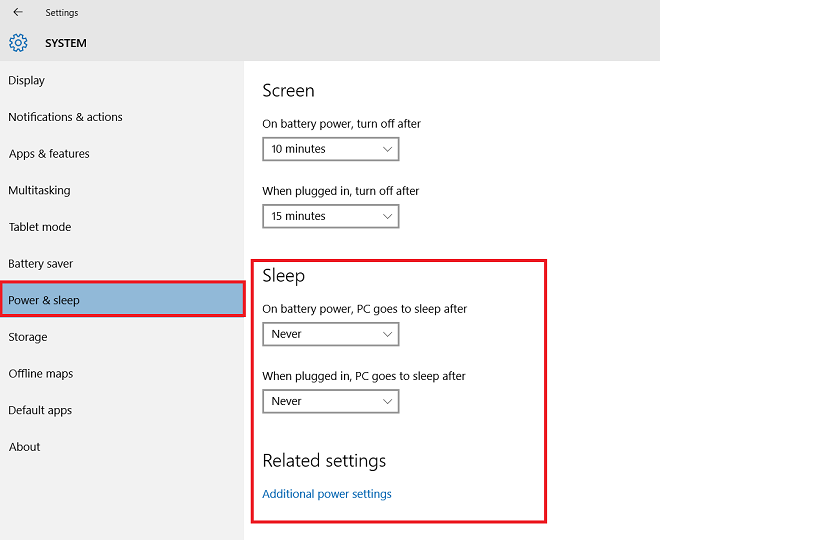The image size is (822, 540).
Task: Click the Settings window title text
Action: tap(61, 13)
